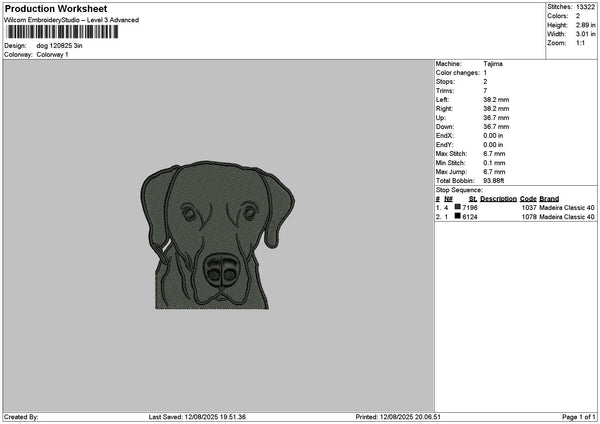This screenshot has width=600, height=424.
Task: Click the Production Worksheet title
Action: 56,9
